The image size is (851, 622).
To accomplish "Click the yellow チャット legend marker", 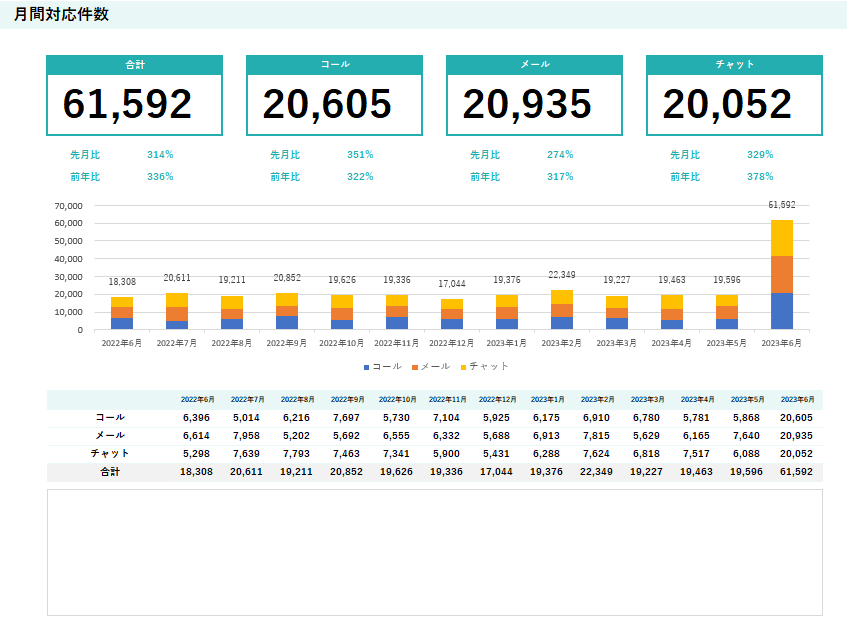I will tap(462, 367).
